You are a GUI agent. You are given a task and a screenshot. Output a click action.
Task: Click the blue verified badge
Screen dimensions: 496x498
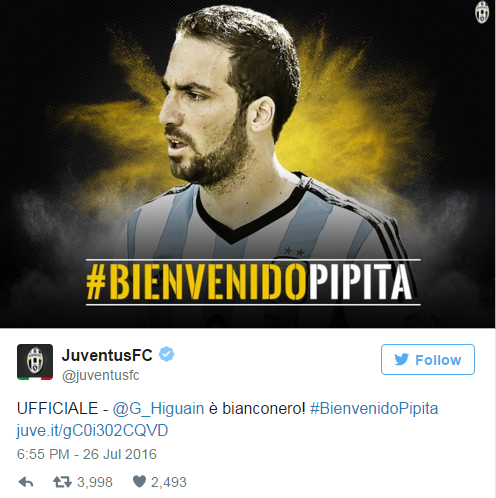[x=166, y=355]
